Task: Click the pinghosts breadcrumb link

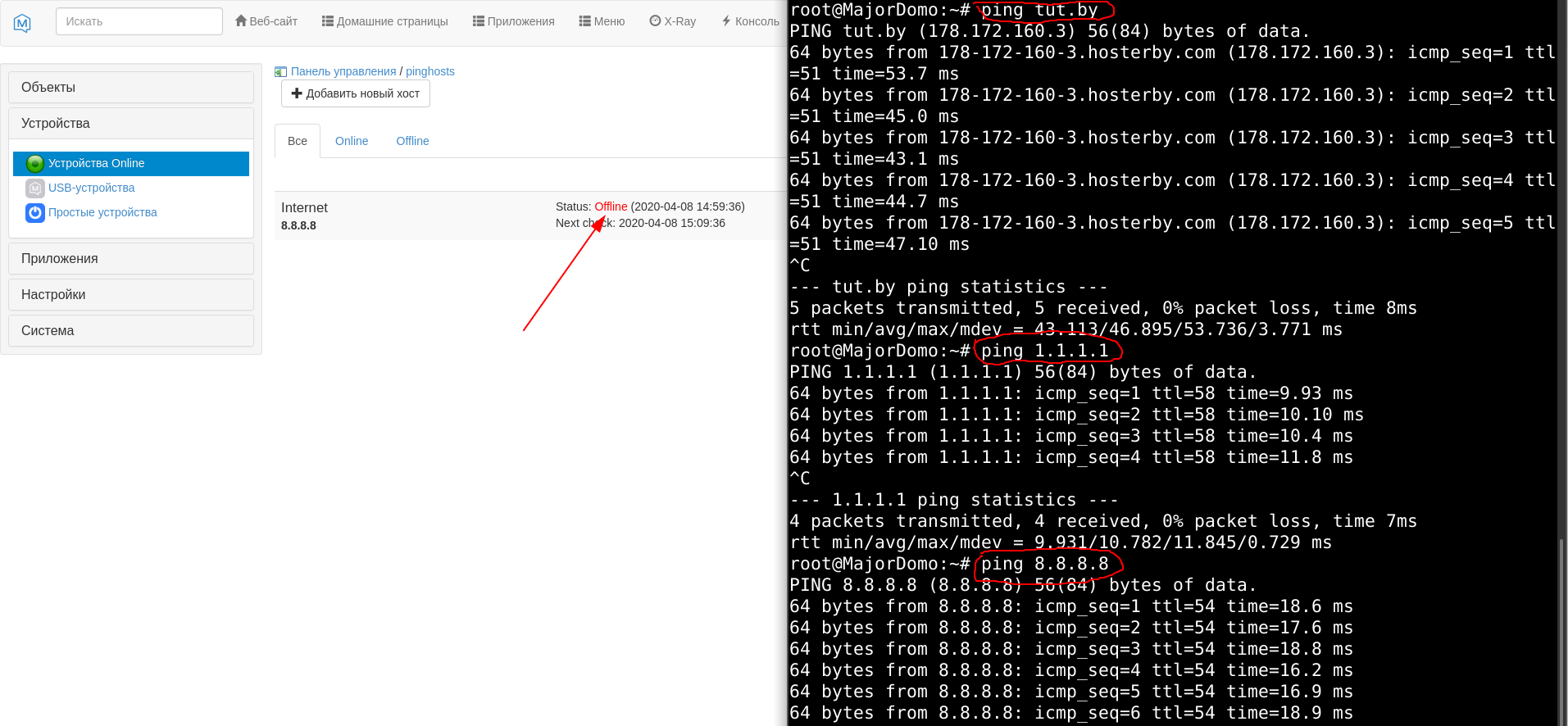Action: click(x=430, y=72)
